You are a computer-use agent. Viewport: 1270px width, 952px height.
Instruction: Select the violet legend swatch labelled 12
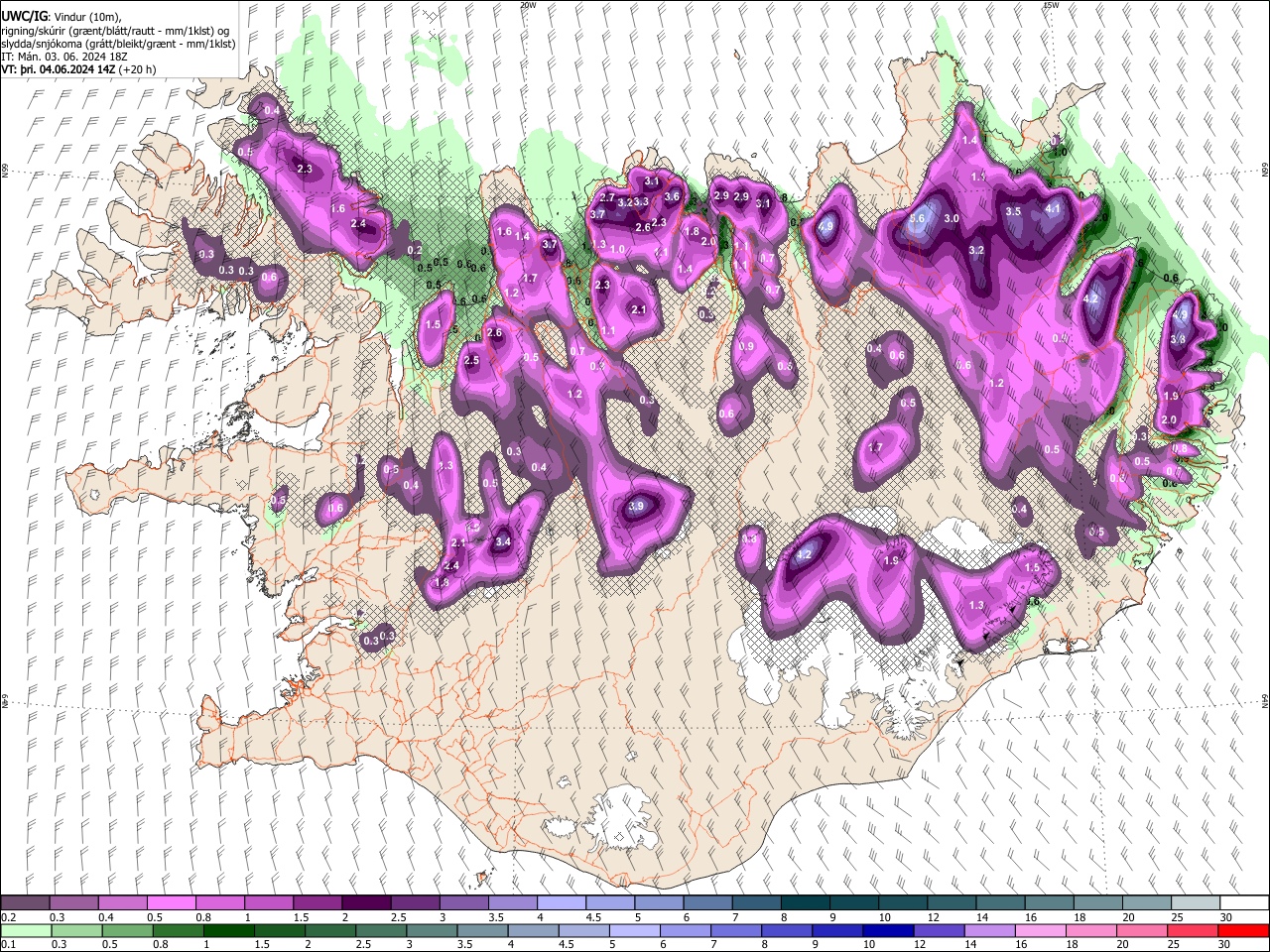click(x=938, y=930)
